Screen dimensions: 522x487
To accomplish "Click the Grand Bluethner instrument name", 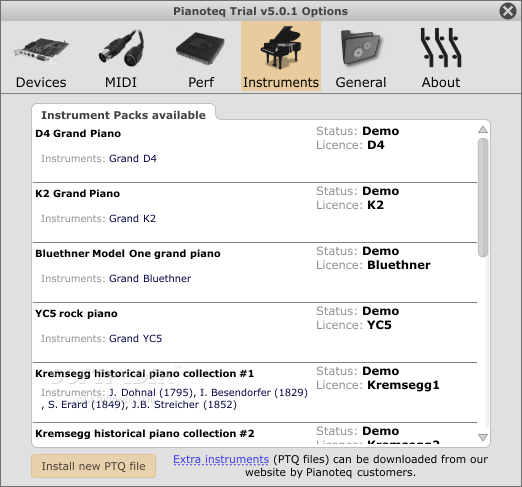I will [x=150, y=279].
